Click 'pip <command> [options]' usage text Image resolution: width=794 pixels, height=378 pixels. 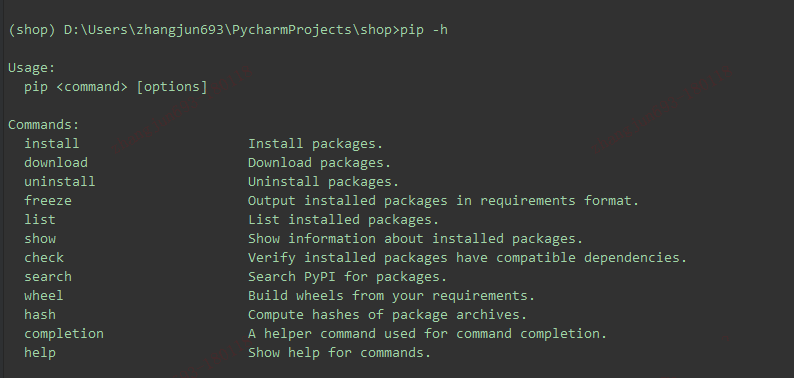[x=116, y=87]
